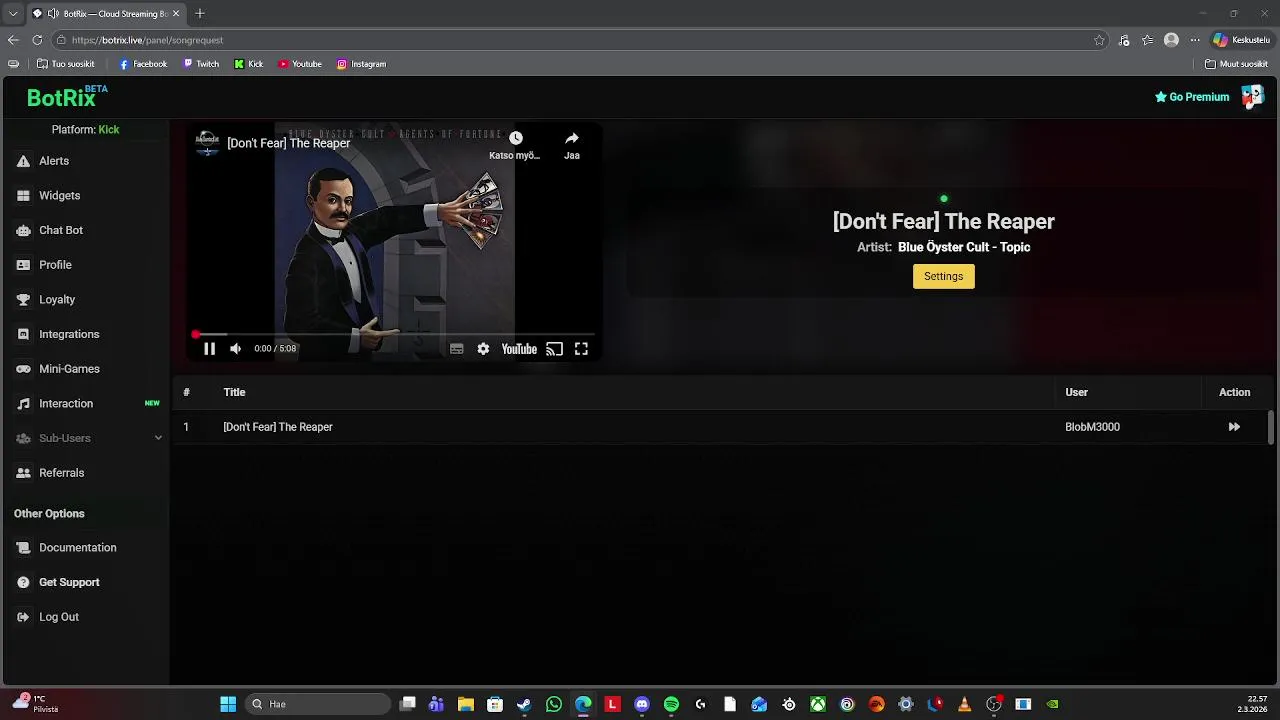Click the taskbar search box Hae
Viewport: 1280px width, 720px height.
click(x=318, y=704)
